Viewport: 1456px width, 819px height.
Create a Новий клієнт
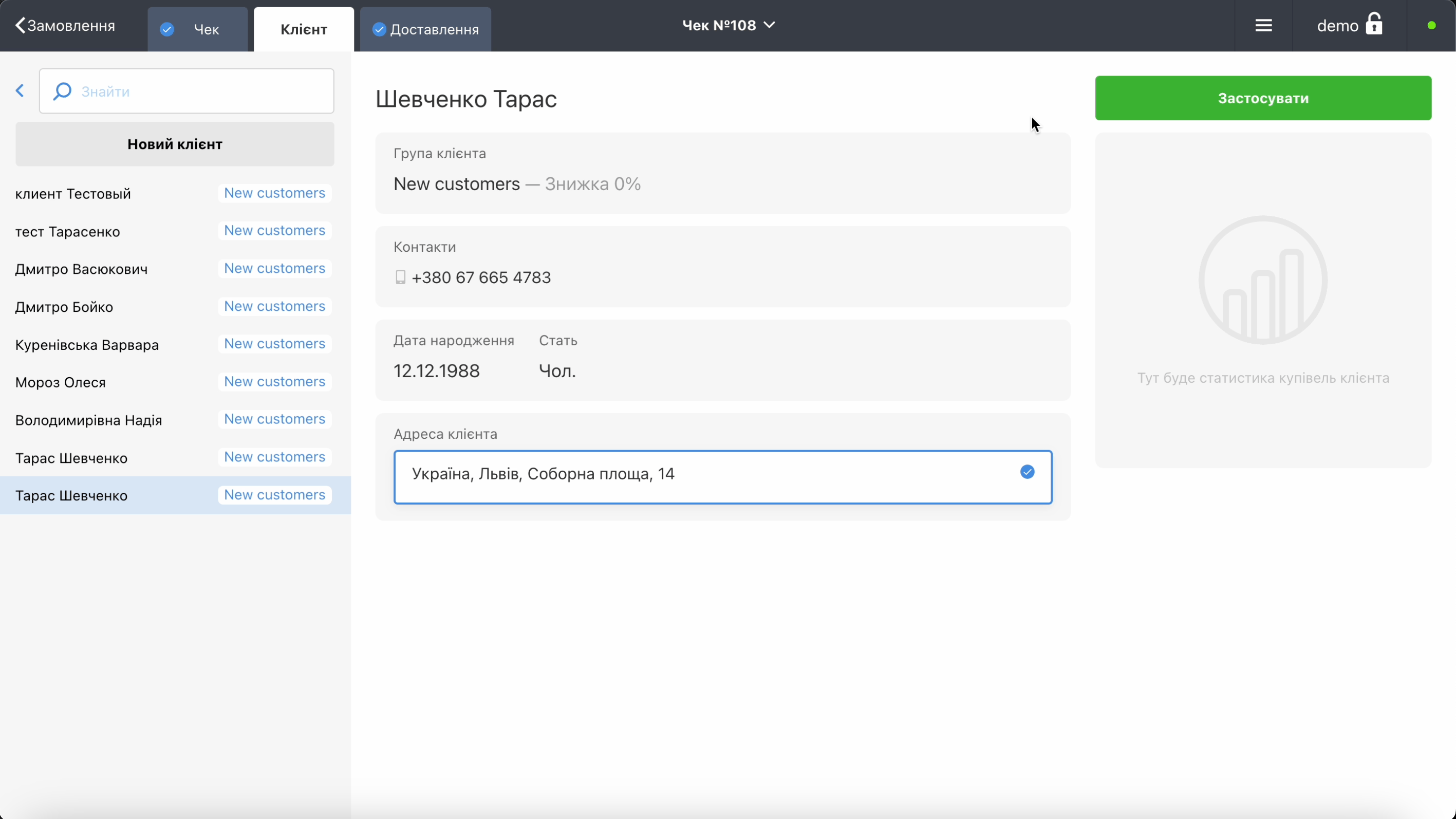pyautogui.click(x=175, y=144)
